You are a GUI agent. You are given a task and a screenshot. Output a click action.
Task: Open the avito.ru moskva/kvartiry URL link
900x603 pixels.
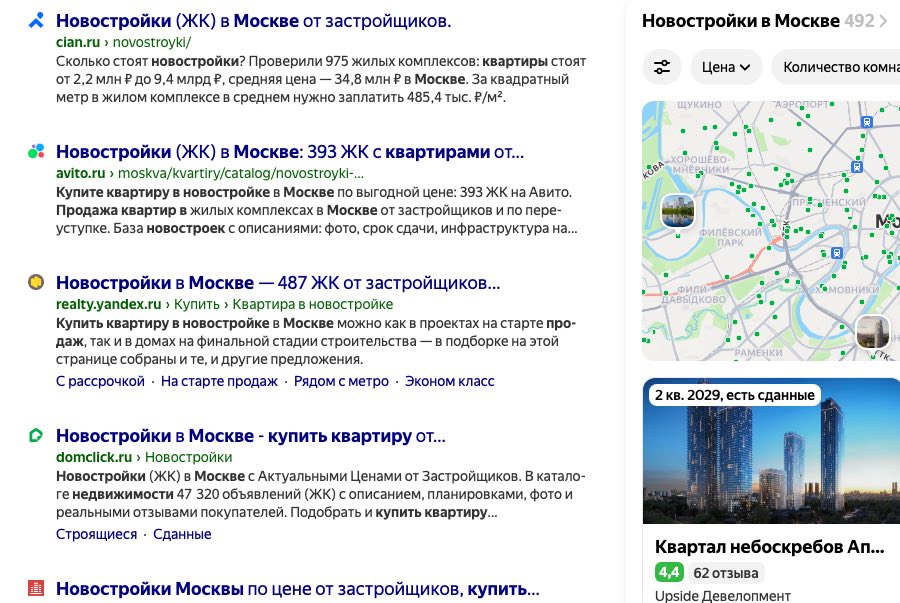click(210, 173)
